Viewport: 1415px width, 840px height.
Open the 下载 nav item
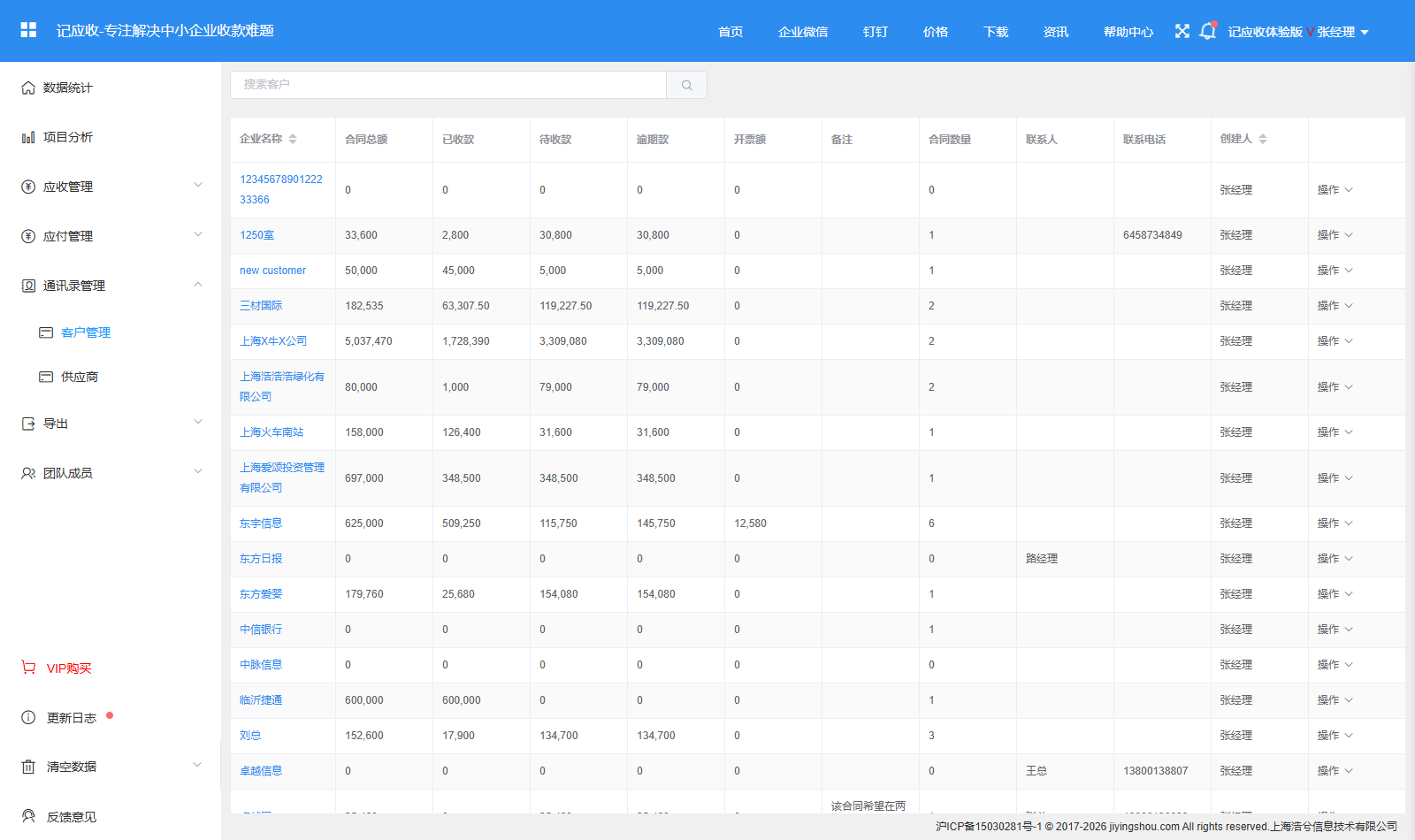point(996,32)
